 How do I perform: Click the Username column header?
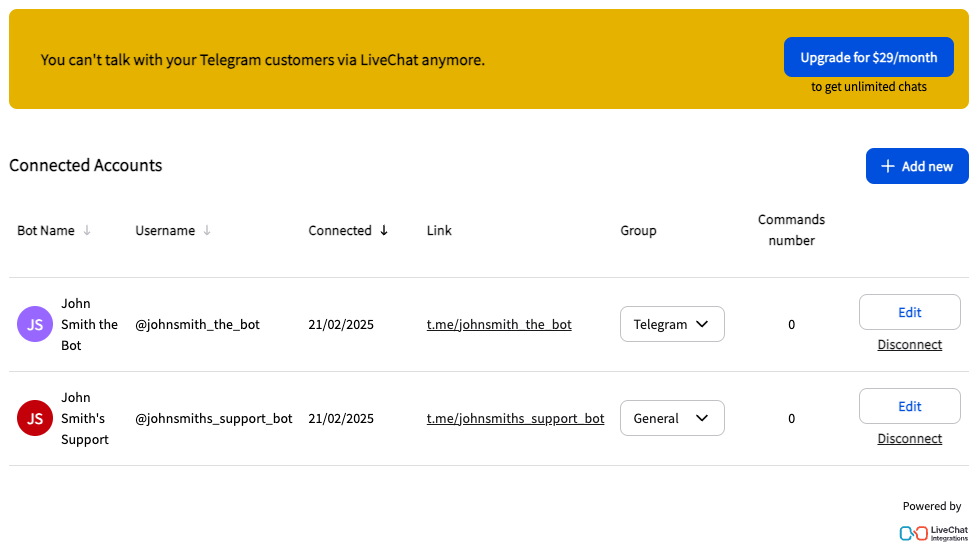(165, 231)
